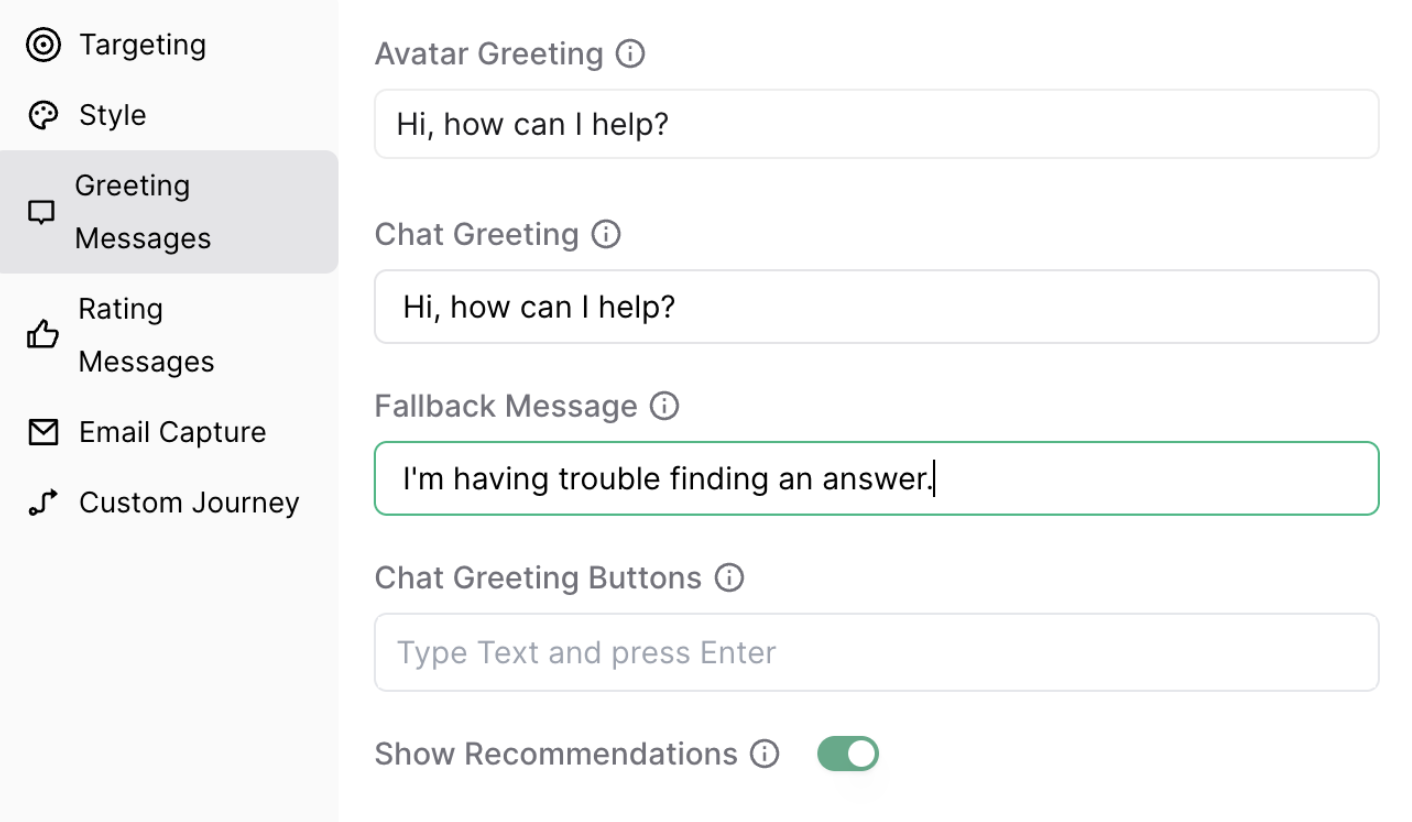Open the Targeting settings section
1412x822 pixels.
click(143, 45)
